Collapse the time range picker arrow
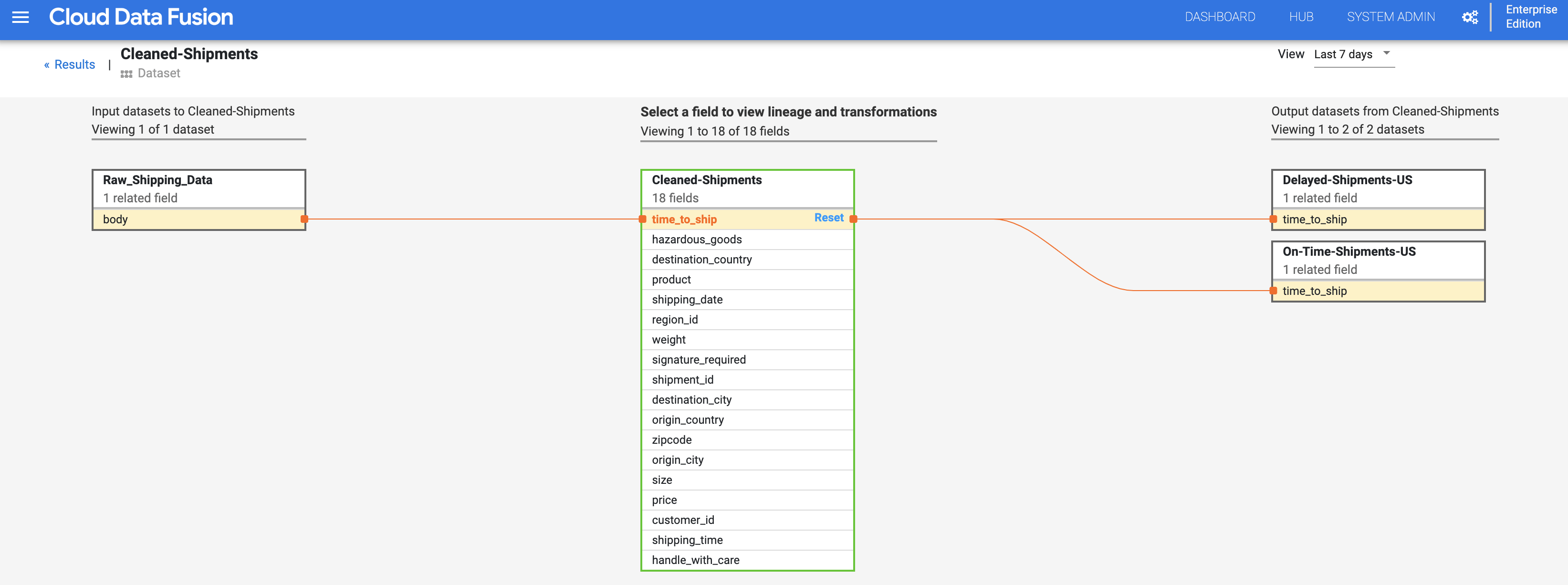This screenshot has width=1568, height=585. point(1386,53)
